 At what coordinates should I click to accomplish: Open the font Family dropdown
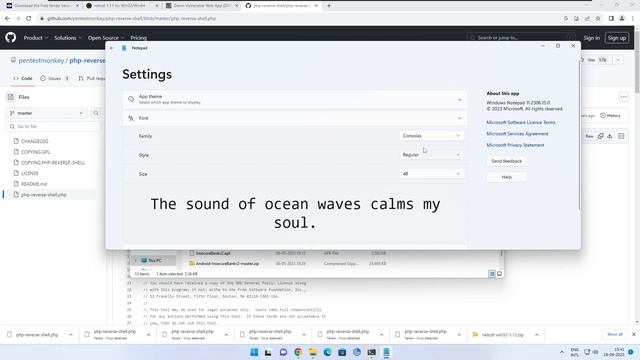point(431,136)
